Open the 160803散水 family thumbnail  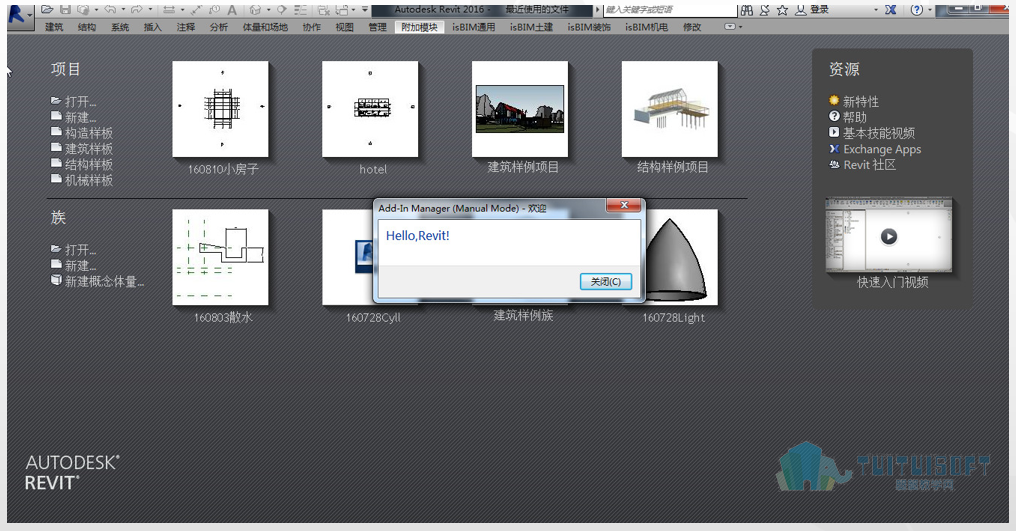tap(220, 257)
